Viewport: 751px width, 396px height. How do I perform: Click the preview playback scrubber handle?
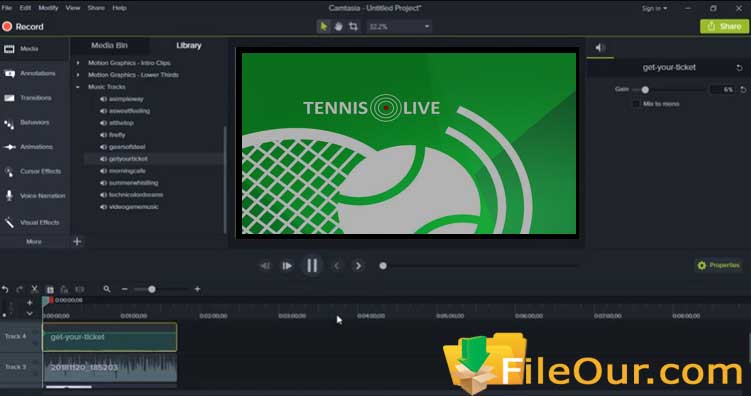tap(383, 266)
